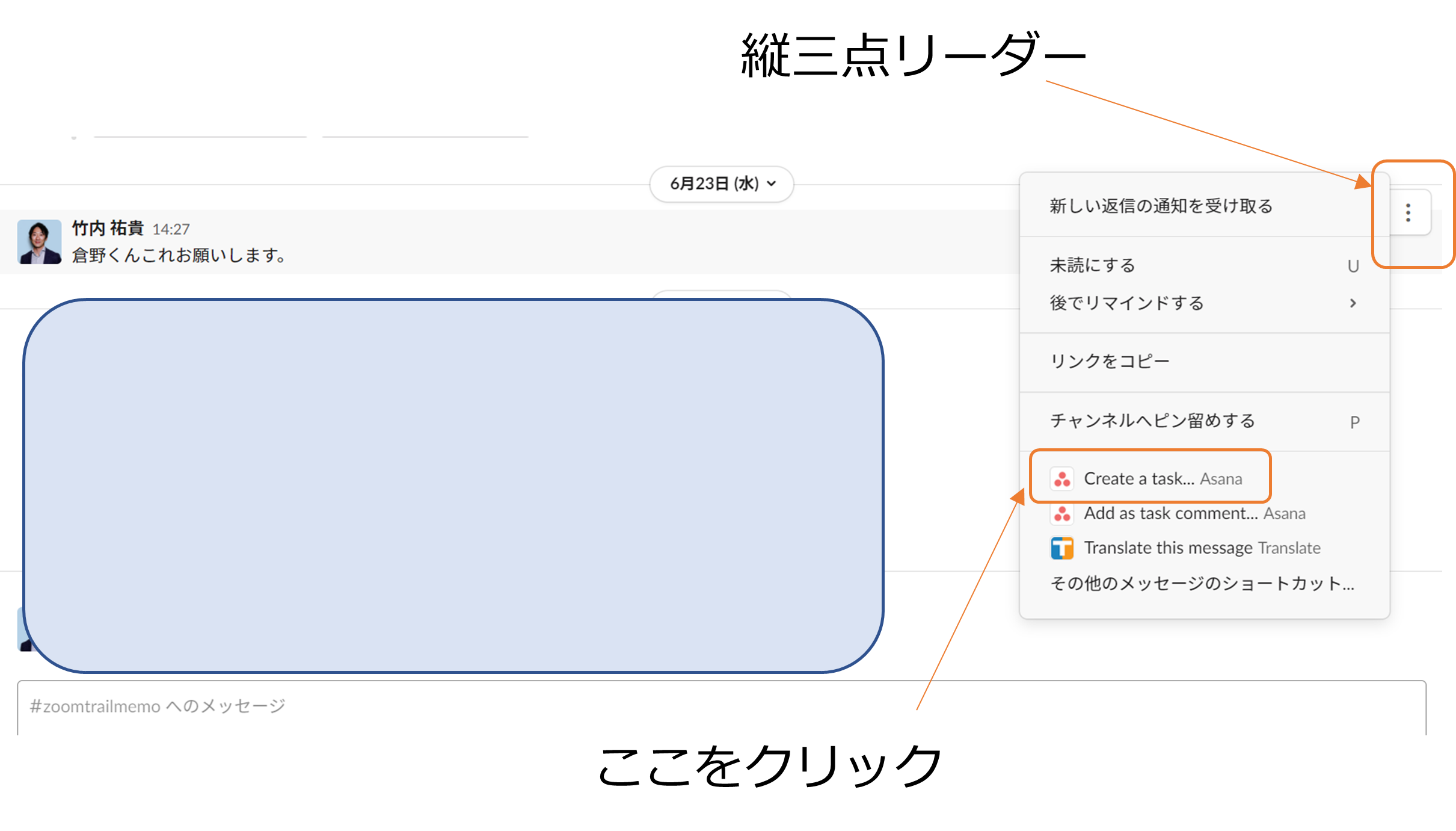Image resolution: width=1456 pixels, height=831 pixels.
Task: Click the message text 倉野くんこれお願いします。
Action: tap(179, 255)
